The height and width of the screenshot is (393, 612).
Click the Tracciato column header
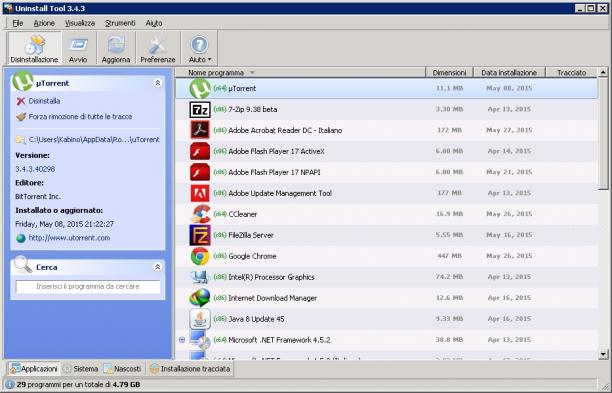572,73
